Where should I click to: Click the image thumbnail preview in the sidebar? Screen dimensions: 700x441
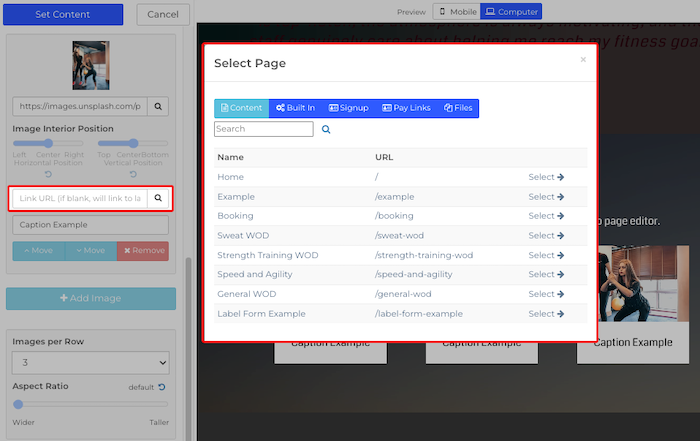(91, 66)
